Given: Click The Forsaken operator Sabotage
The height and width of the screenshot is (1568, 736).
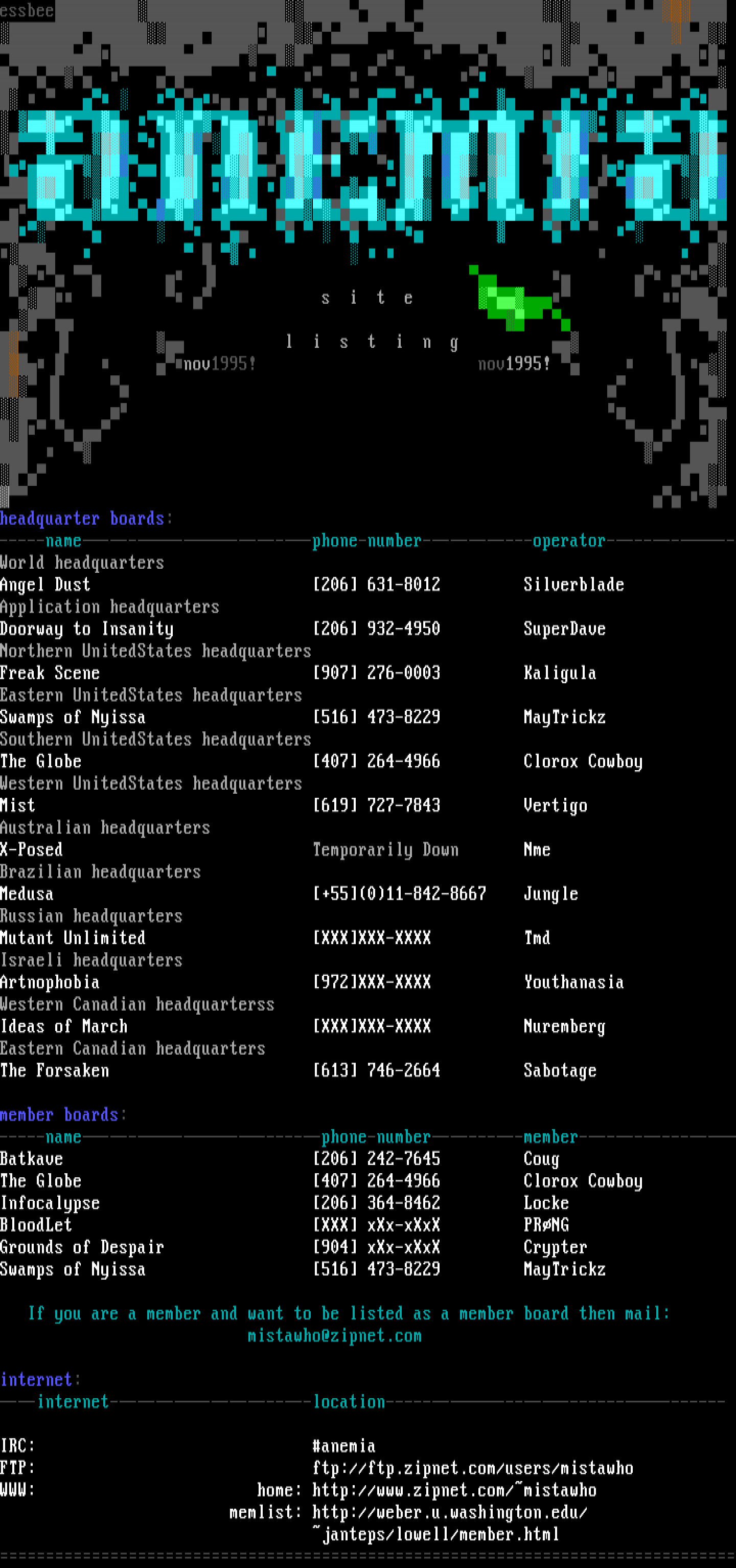Looking at the screenshot, I should pyautogui.click(x=560, y=1070).
